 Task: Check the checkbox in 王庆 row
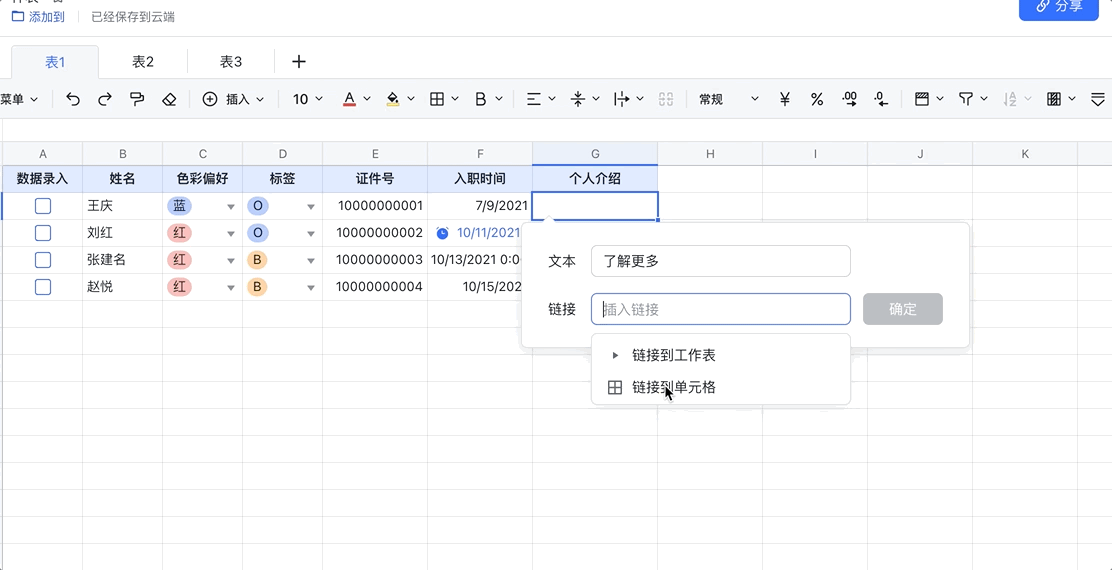point(43,206)
